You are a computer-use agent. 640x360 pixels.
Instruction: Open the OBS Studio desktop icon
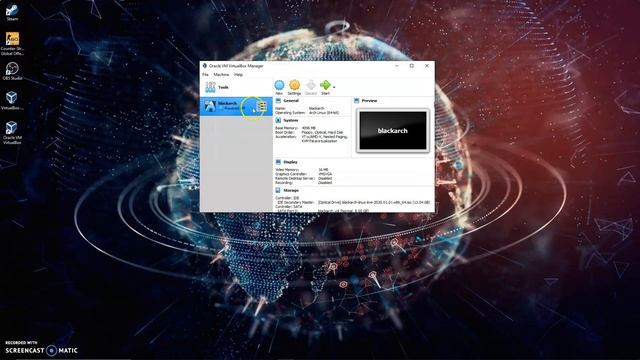pos(12,71)
